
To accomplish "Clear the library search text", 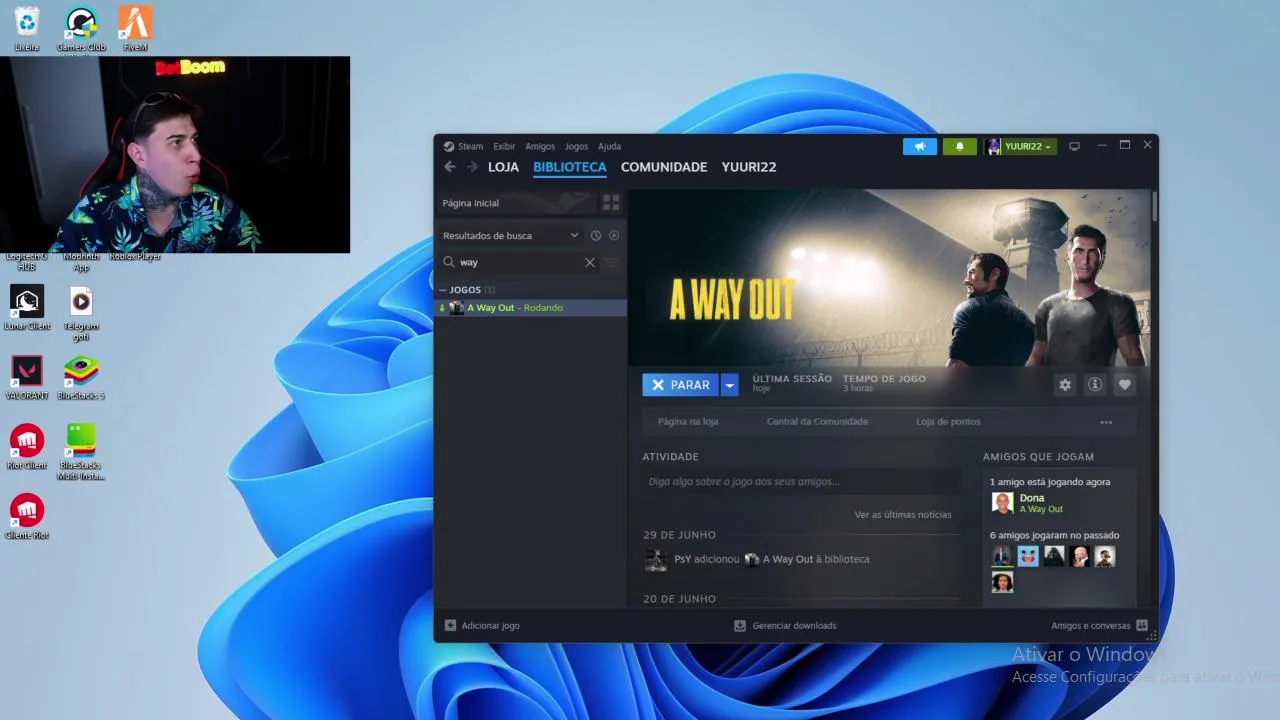I will pos(590,262).
